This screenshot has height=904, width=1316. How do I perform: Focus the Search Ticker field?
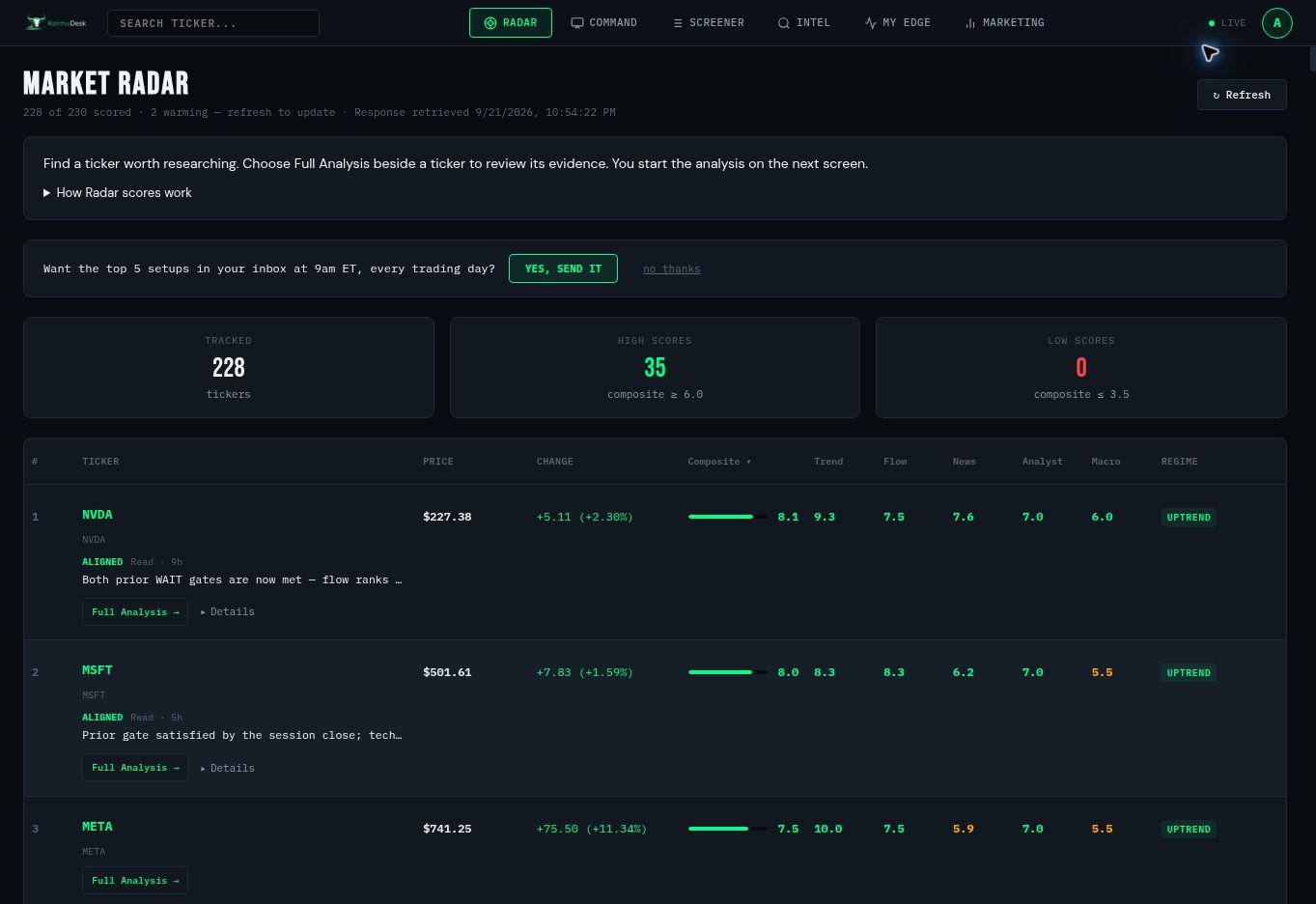coord(213,23)
